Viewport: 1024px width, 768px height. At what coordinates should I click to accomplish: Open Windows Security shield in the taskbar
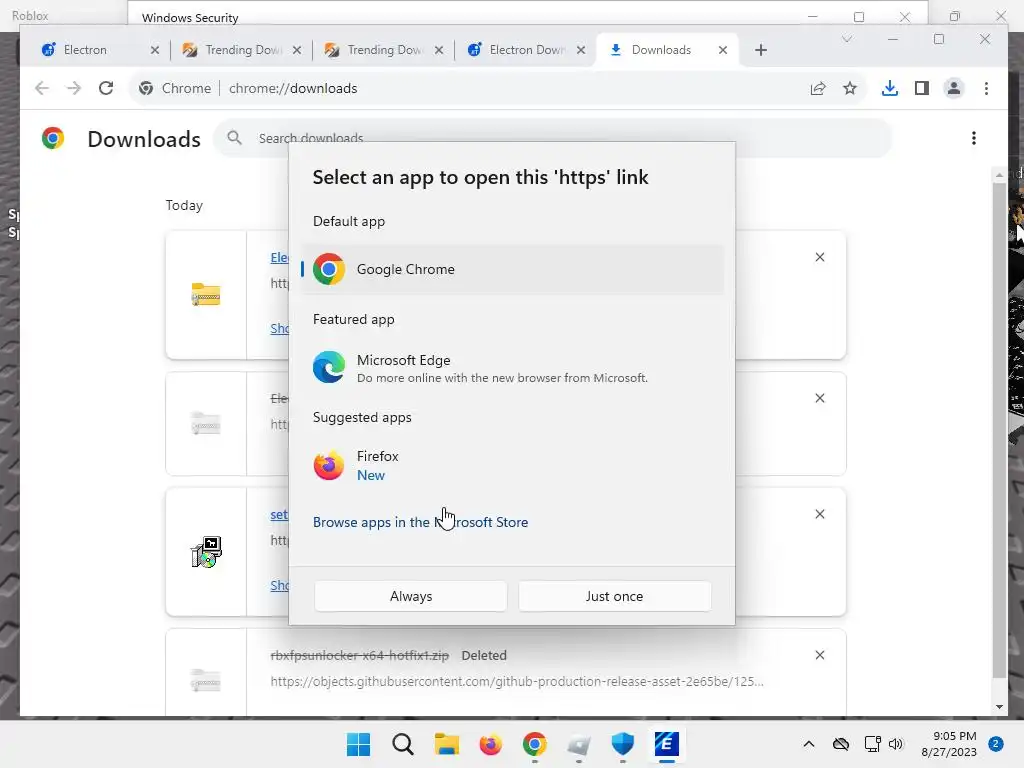point(622,744)
